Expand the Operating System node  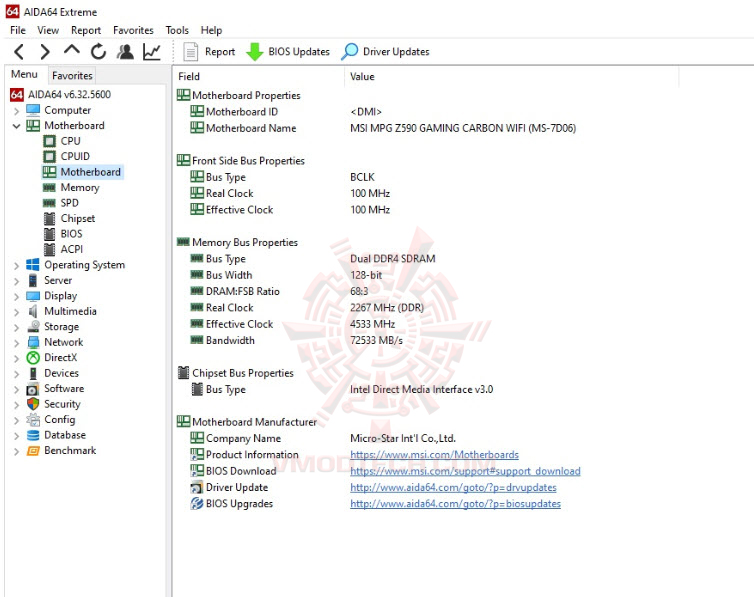tap(16, 265)
